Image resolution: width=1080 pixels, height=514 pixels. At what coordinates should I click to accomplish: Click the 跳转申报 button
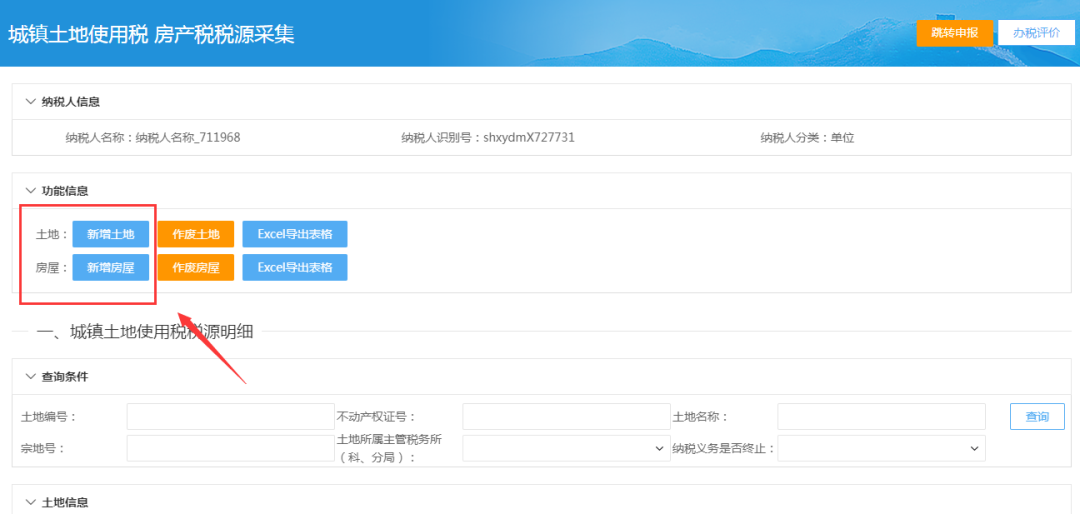tap(954, 33)
